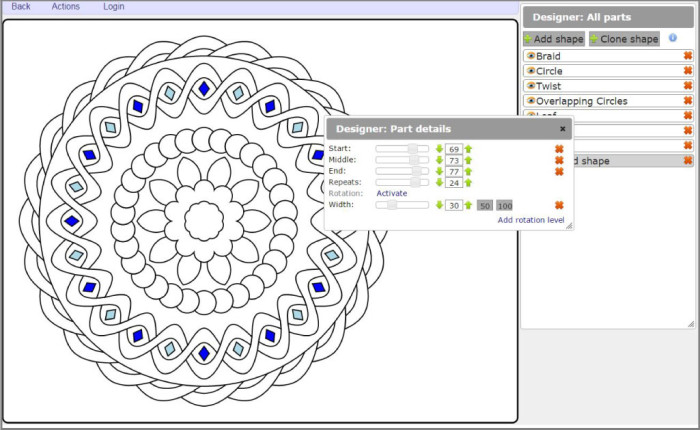Delete the Circle shape with its orange X
Viewport: 700px width, 430px height.
(x=688, y=71)
